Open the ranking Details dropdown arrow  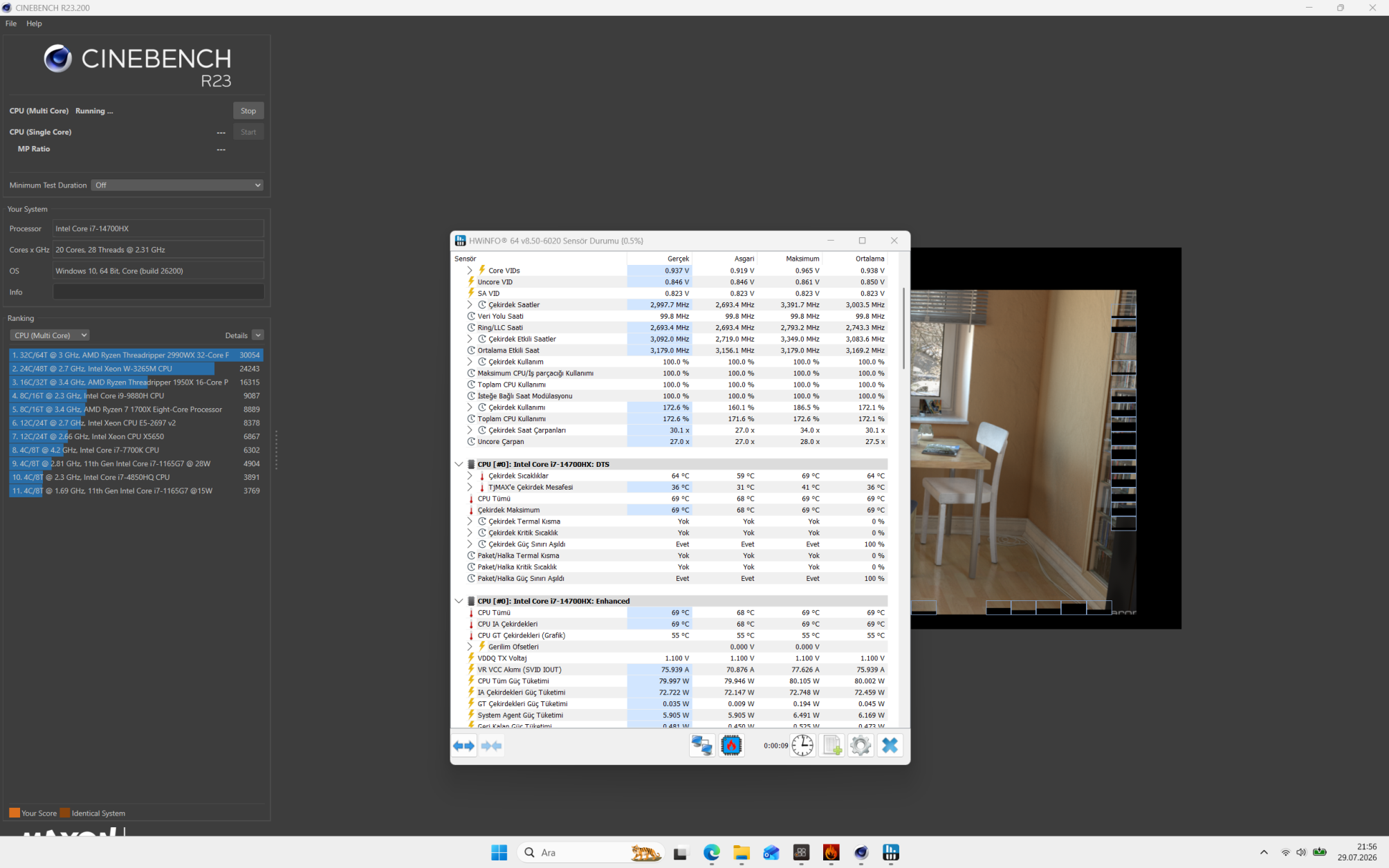click(x=258, y=335)
